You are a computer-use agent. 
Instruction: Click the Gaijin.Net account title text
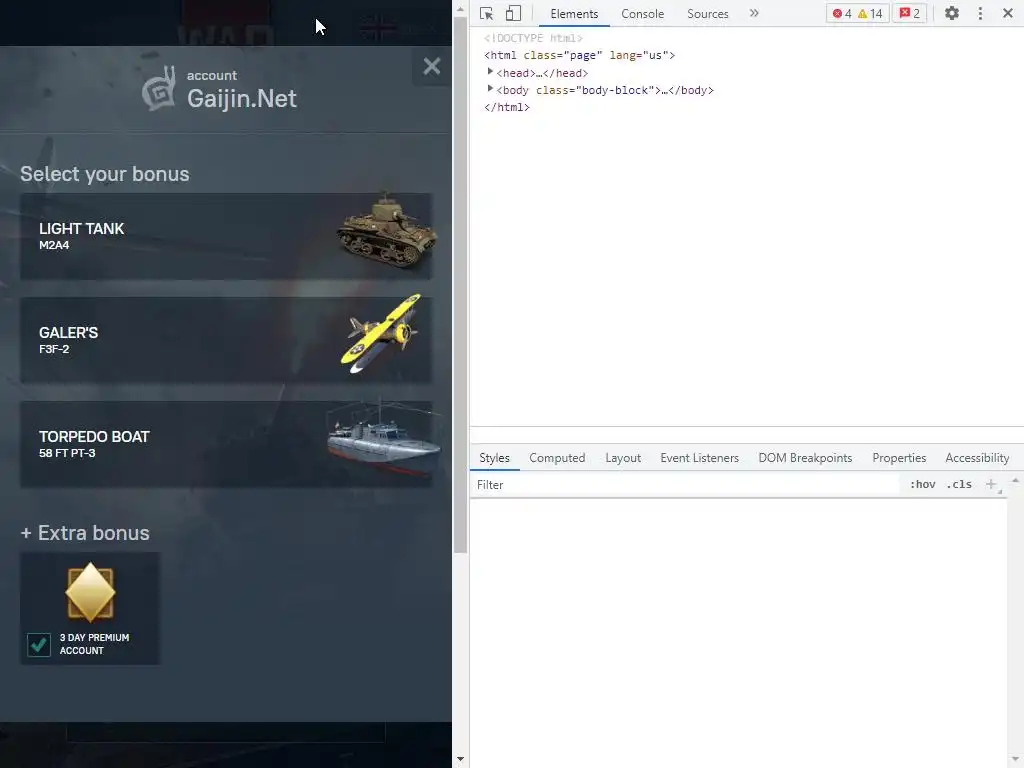tap(242, 99)
